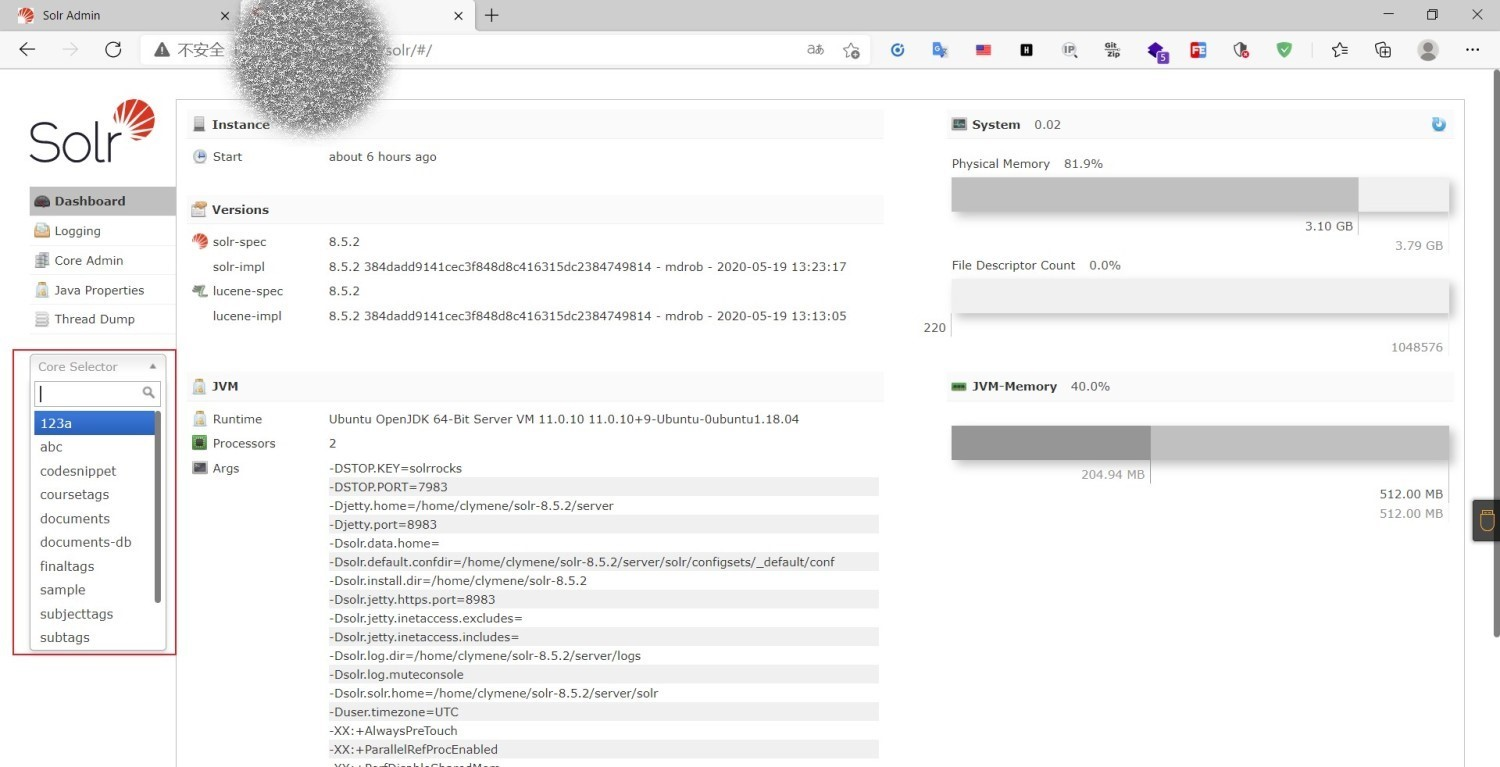This screenshot has height=767, width=1500.
Task: Open Java Properties page
Action: tap(102, 290)
